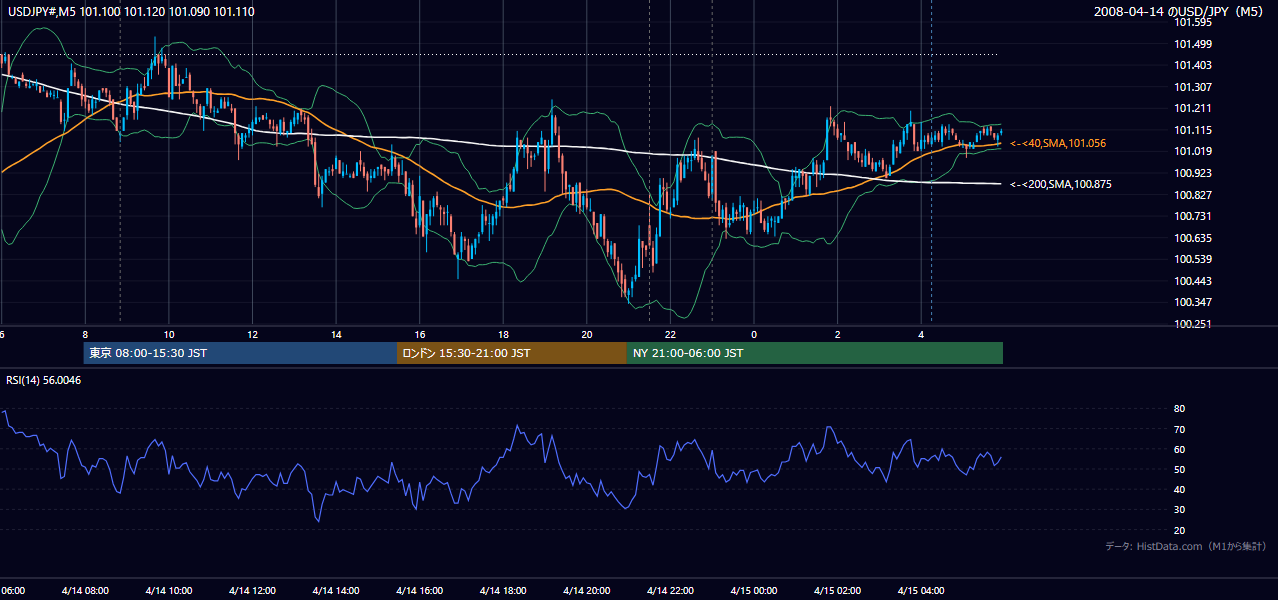The image size is (1278, 600).
Task: Click the 40 SMA label reading 101.056
Action: click(x=1058, y=144)
